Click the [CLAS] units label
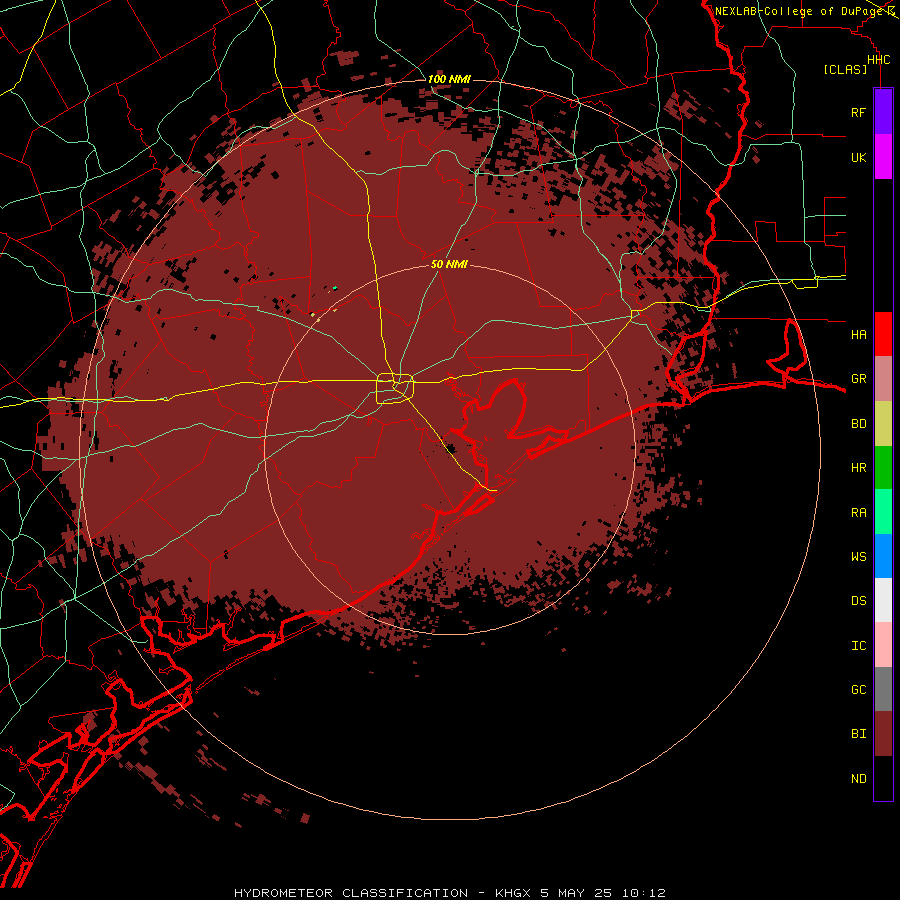This screenshot has width=900, height=900. click(845, 69)
